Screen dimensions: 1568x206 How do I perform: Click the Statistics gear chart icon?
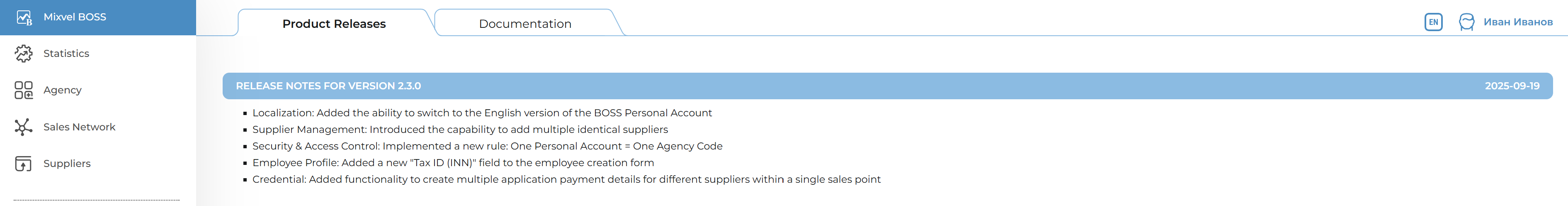click(24, 54)
